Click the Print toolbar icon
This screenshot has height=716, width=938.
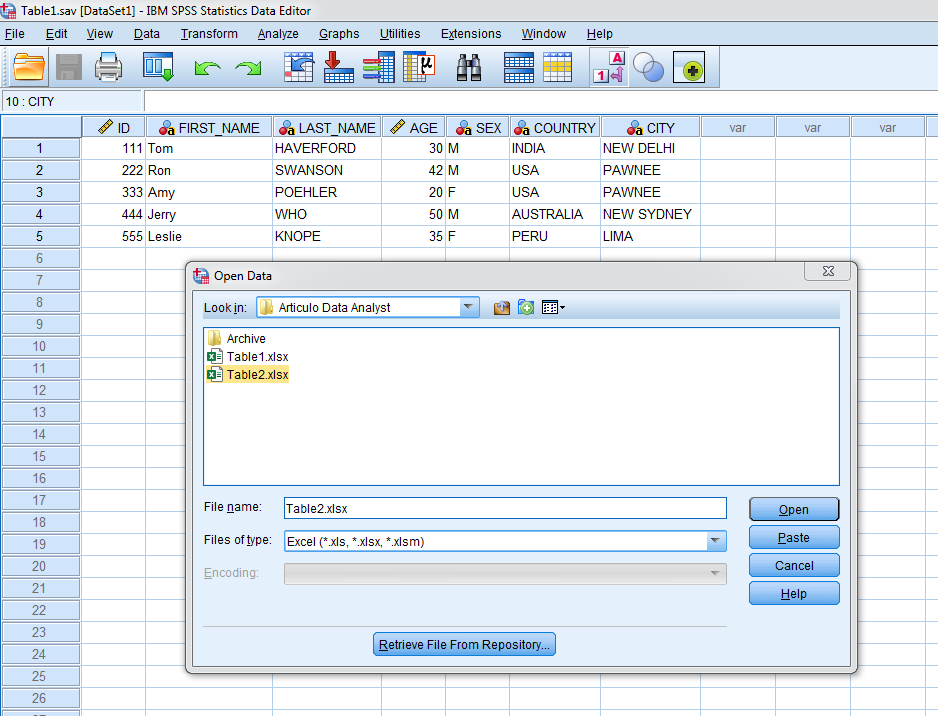point(108,67)
